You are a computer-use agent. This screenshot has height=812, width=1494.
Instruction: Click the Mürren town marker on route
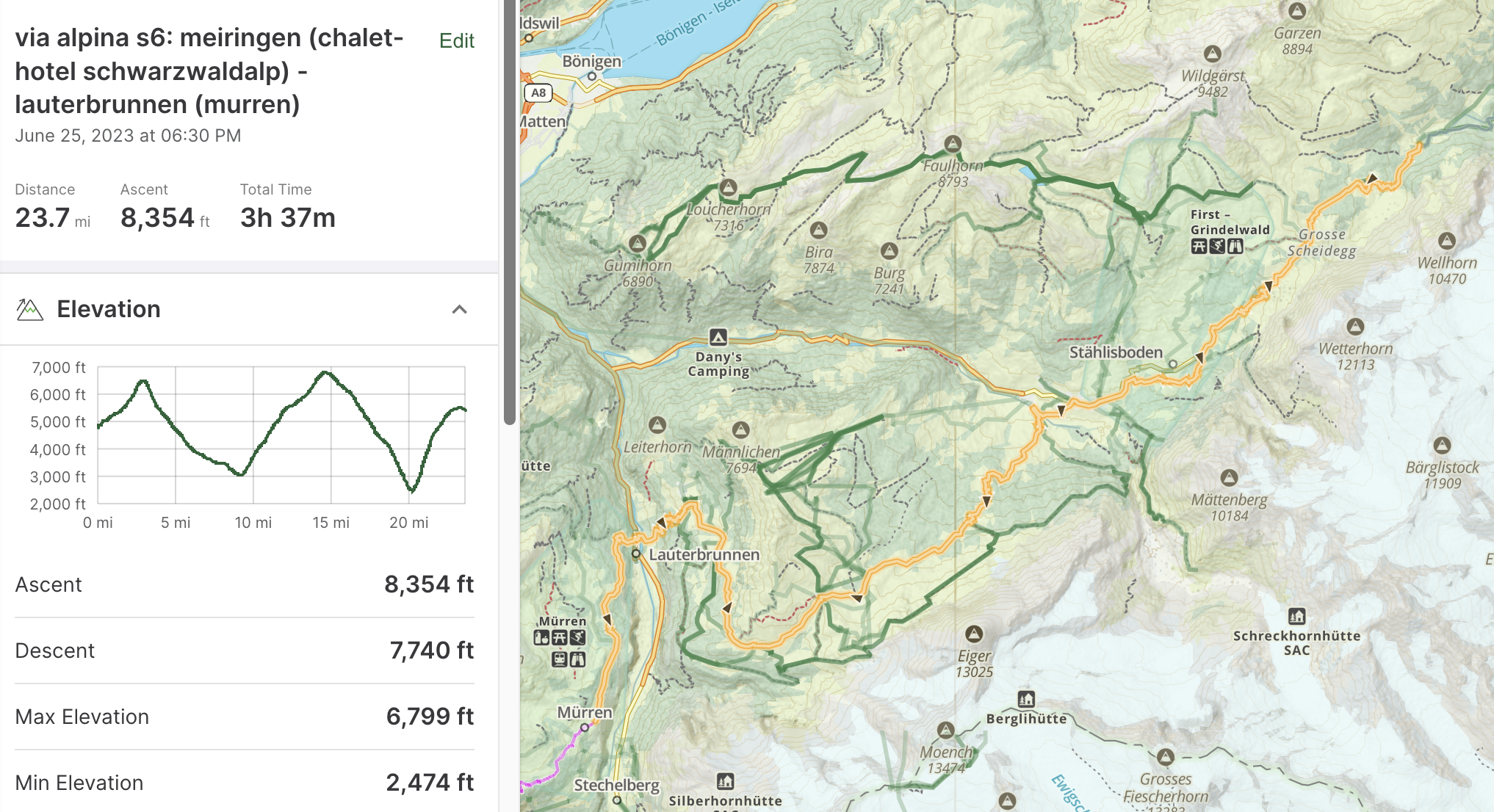[x=585, y=728]
